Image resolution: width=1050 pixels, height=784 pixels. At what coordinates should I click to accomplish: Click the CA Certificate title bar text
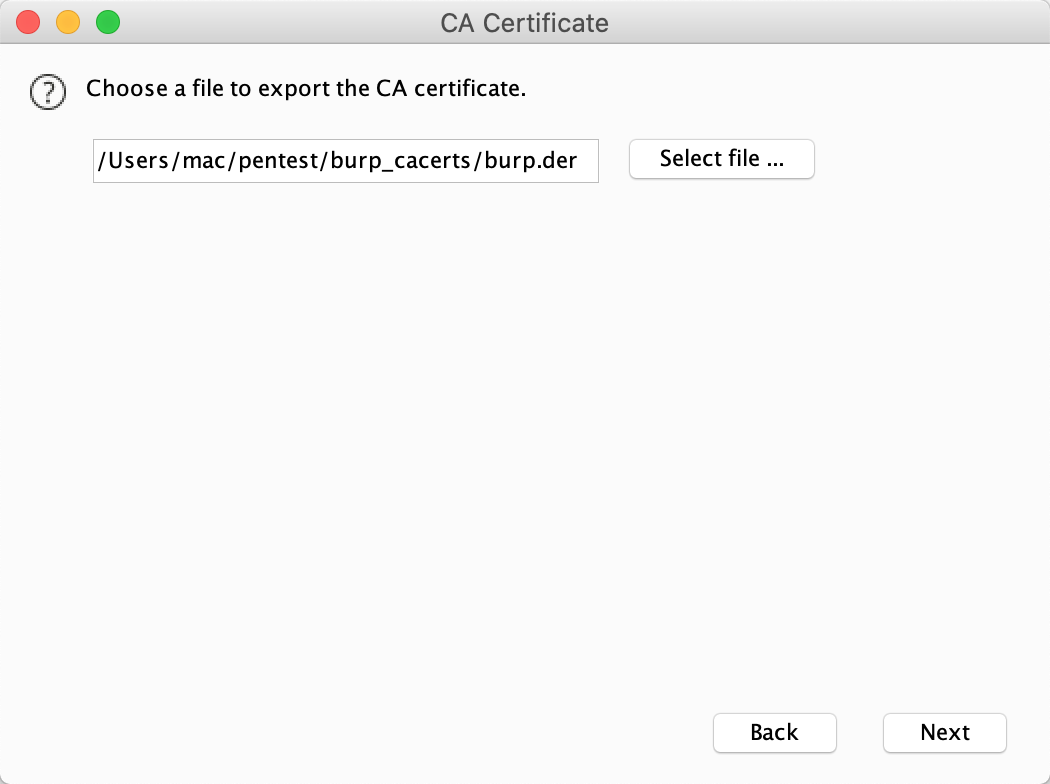524,22
